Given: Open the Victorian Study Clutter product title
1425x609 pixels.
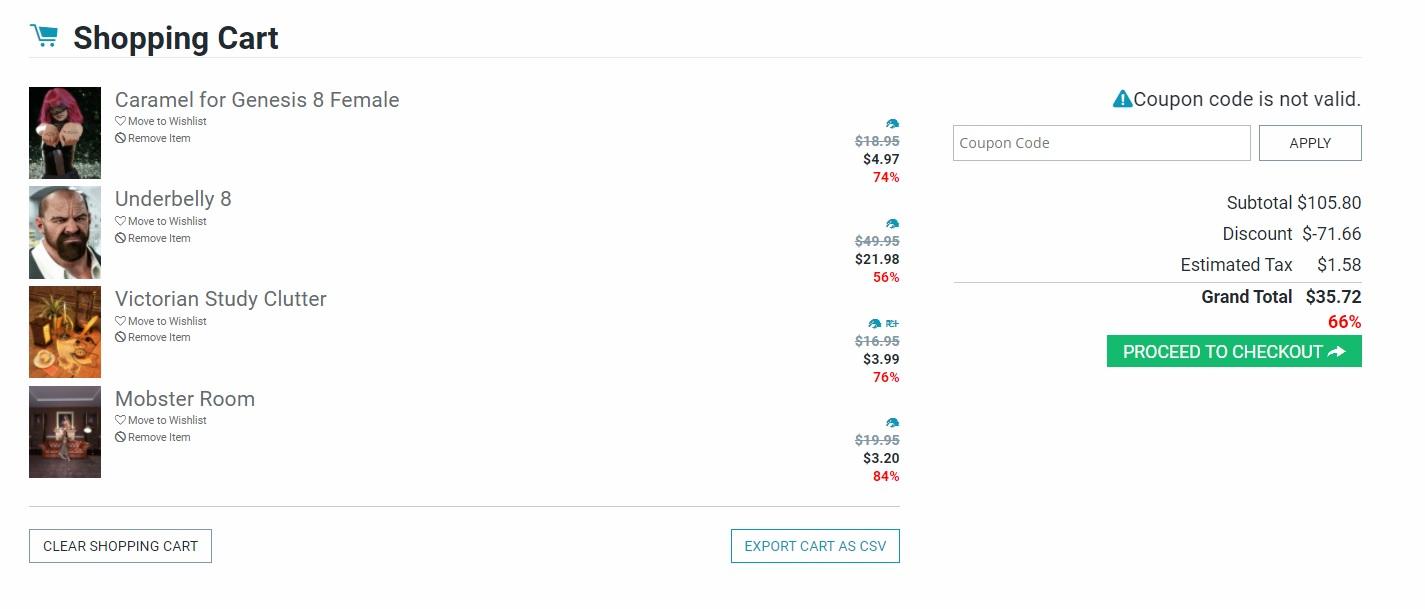Looking at the screenshot, I should click(x=221, y=299).
